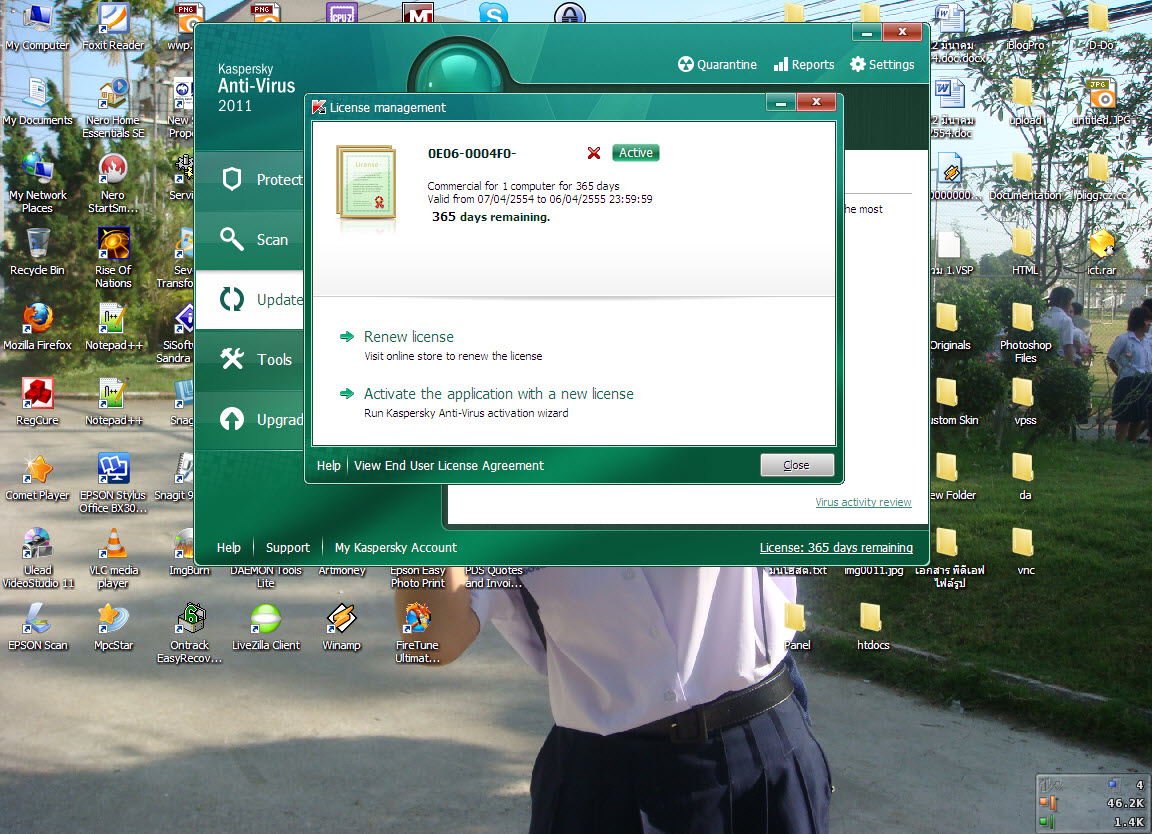
Task: Open FireTune Ultimate desktop icon
Action: [417, 633]
